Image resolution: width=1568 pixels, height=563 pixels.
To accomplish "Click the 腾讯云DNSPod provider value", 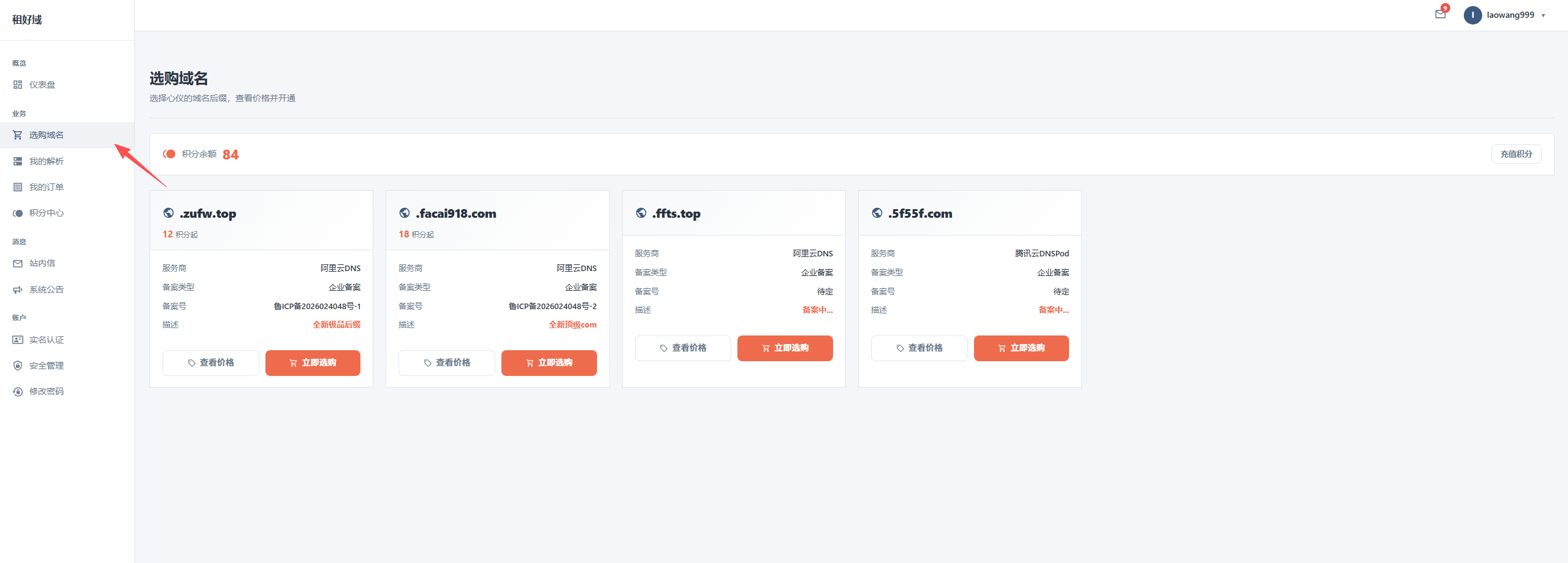I will click(1041, 253).
